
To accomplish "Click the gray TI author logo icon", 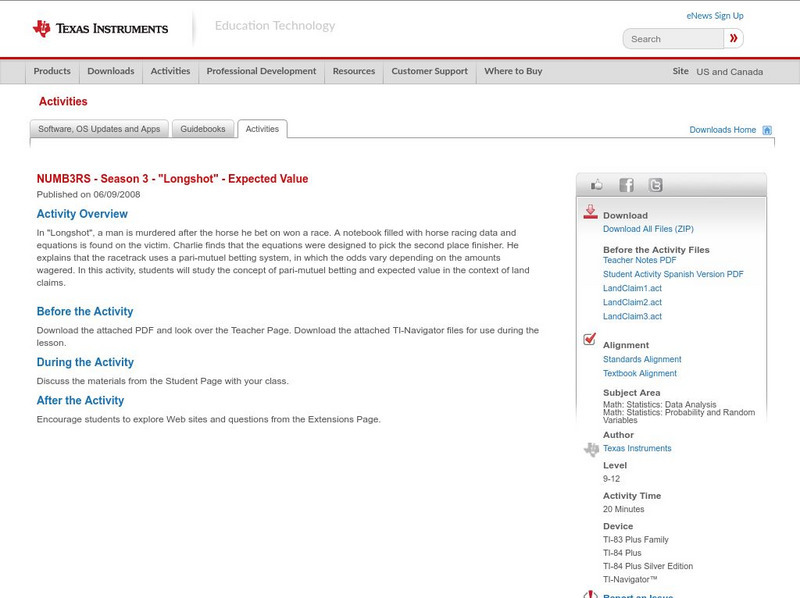I will (591, 449).
